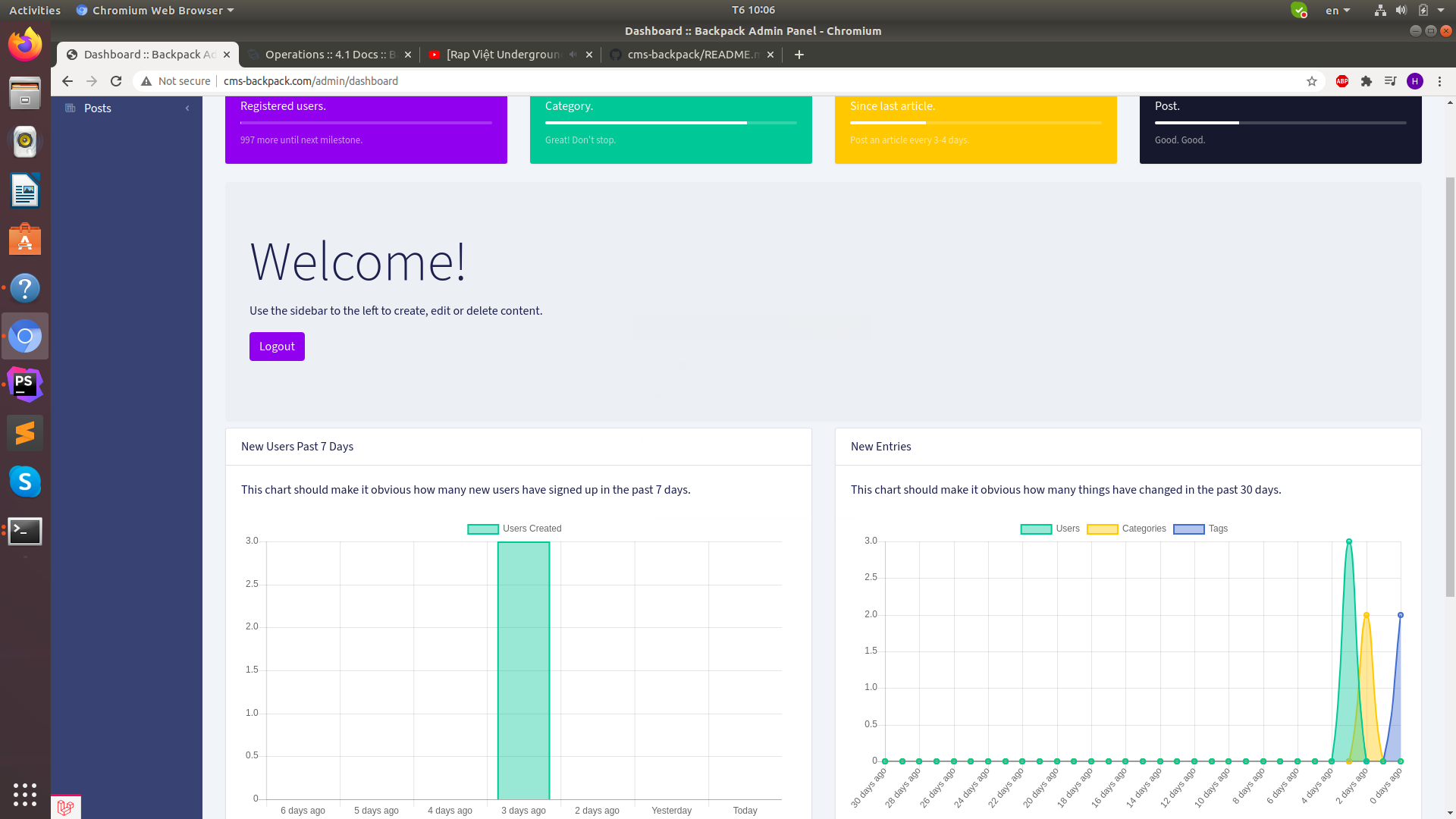This screenshot has width=1456, height=819.
Task: Open the extensions puzzle icon
Action: click(x=1366, y=81)
